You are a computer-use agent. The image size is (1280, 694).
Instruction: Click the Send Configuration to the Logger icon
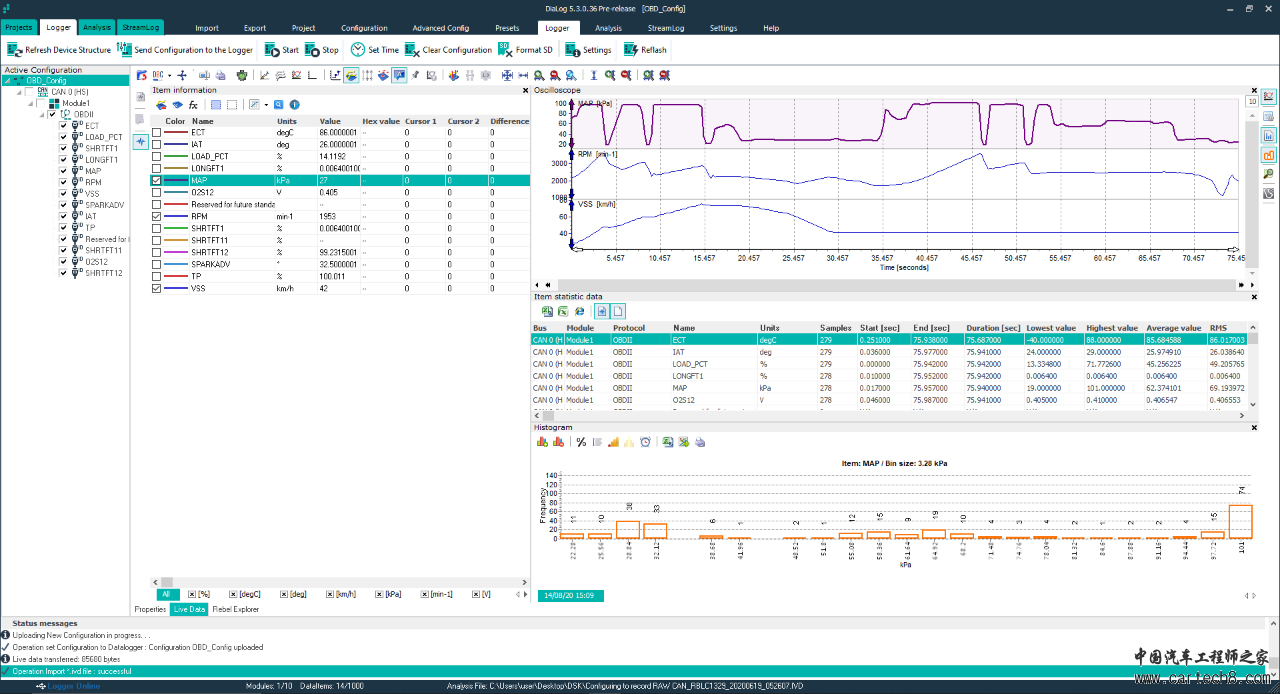[x=124, y=49]
